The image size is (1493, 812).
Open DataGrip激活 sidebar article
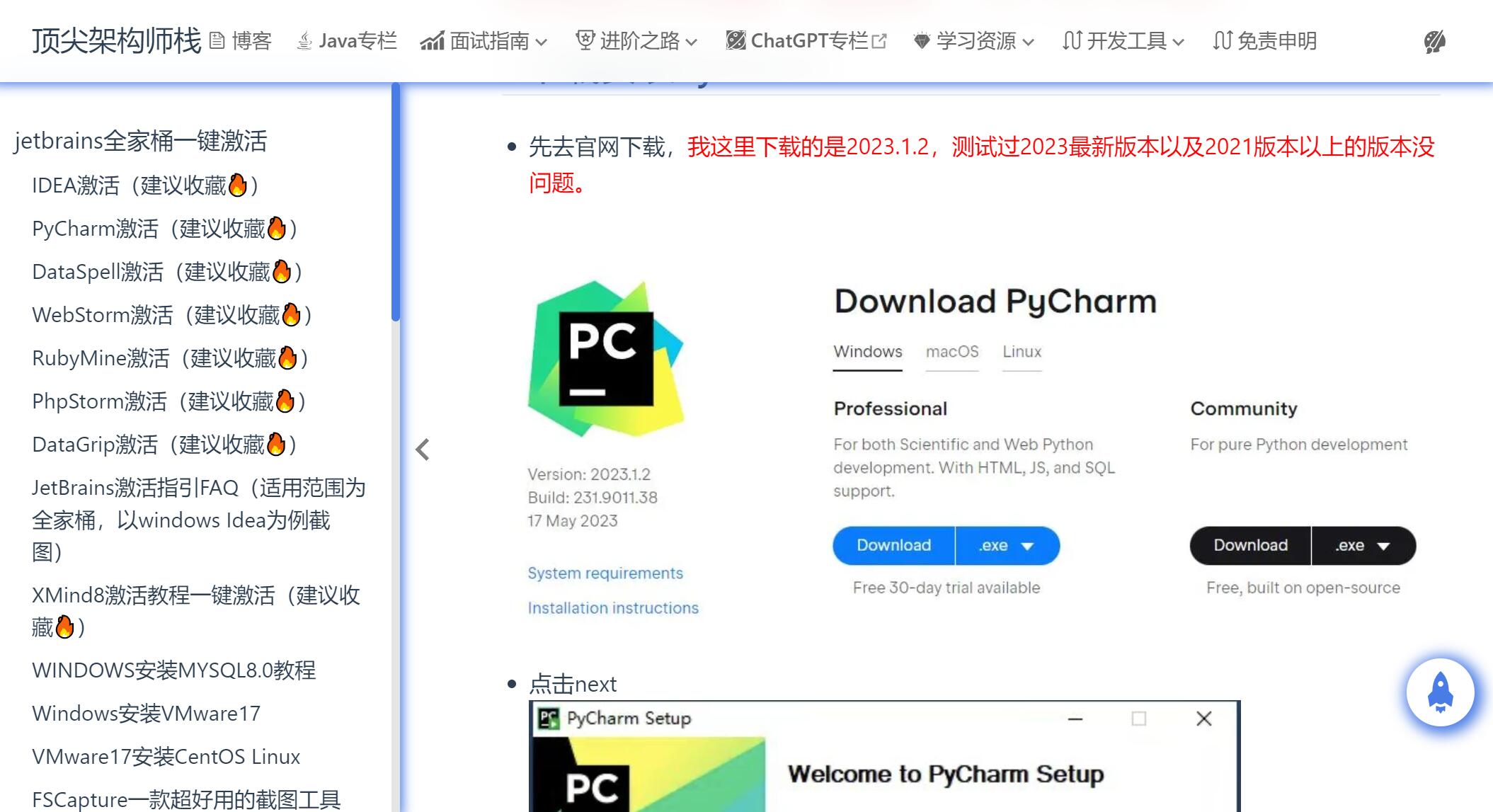(x=164, y=445)
